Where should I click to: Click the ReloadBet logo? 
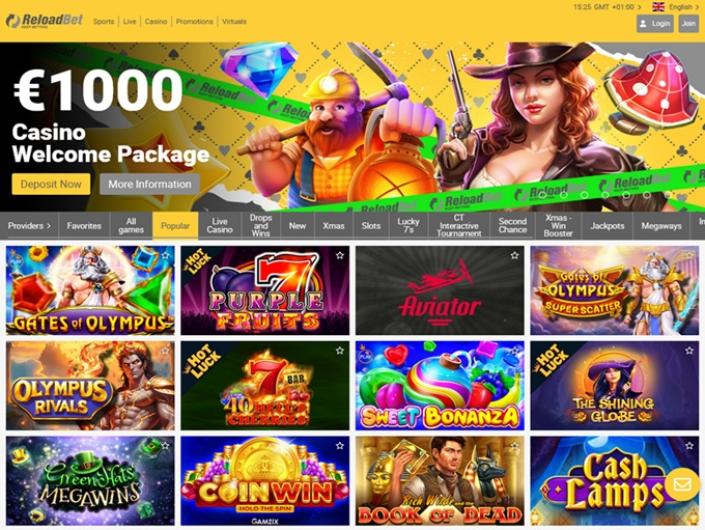point(45,21)
